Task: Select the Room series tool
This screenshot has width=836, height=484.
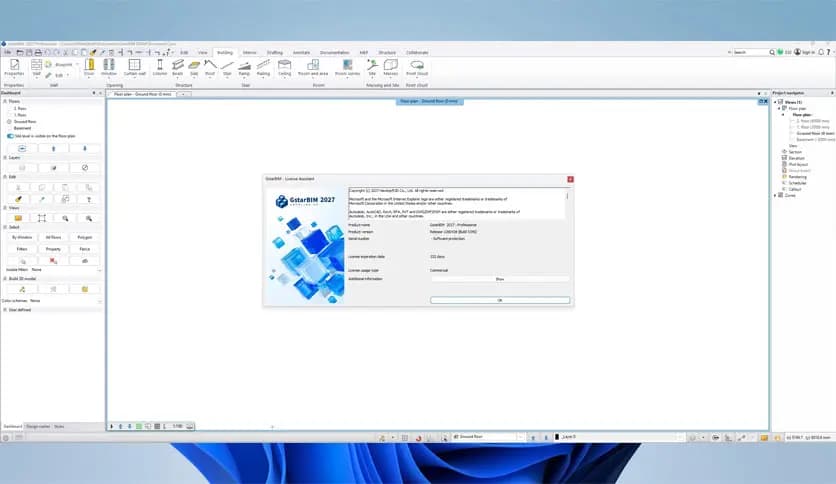Action: tap(348, 68)
